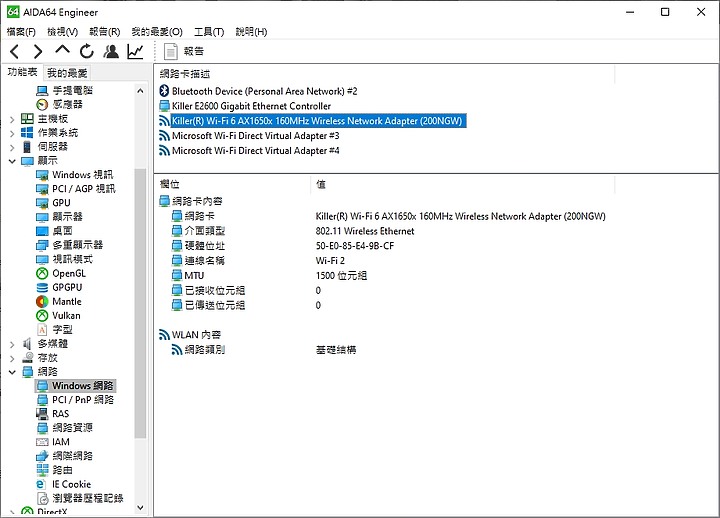This screenshot has height=518, width=720.
Task: Collapse the 顯示 tree node
Action: coord(12,161)
